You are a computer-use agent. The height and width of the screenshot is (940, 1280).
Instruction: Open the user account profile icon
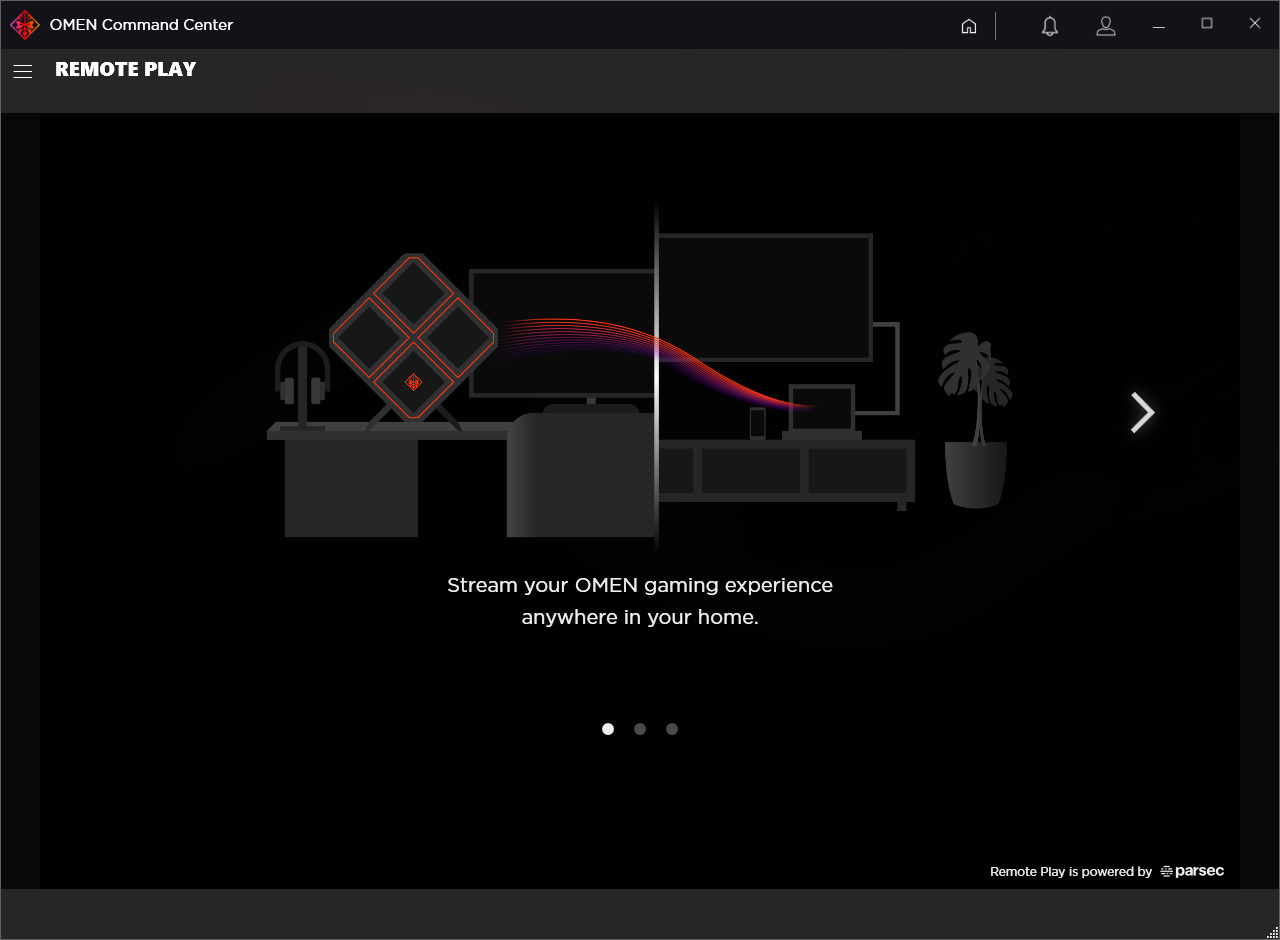coord(1105,26)
